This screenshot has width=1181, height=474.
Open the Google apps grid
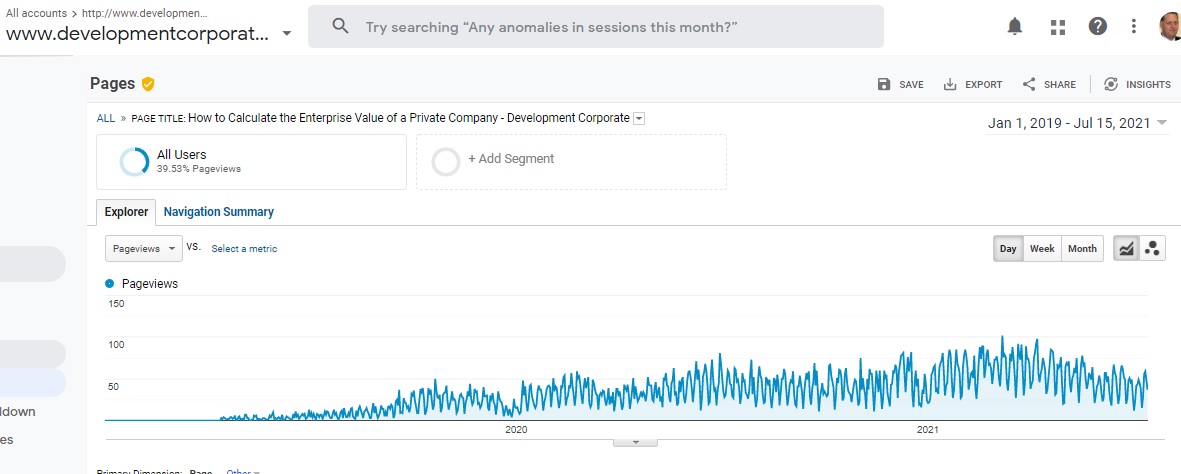pyautogui.click(x=1057, y=26)
